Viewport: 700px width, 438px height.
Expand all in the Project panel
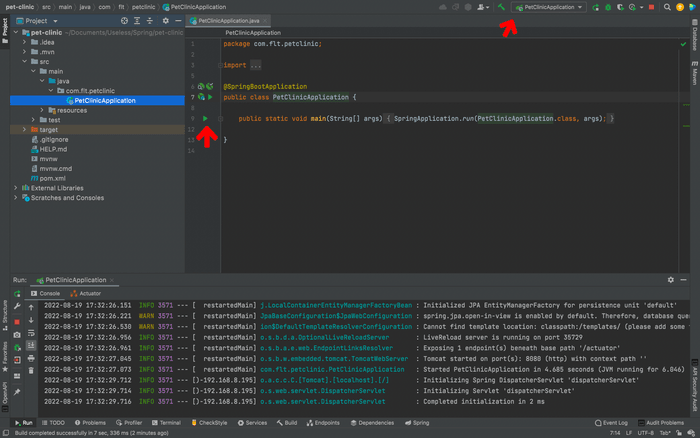pos(137,21)
